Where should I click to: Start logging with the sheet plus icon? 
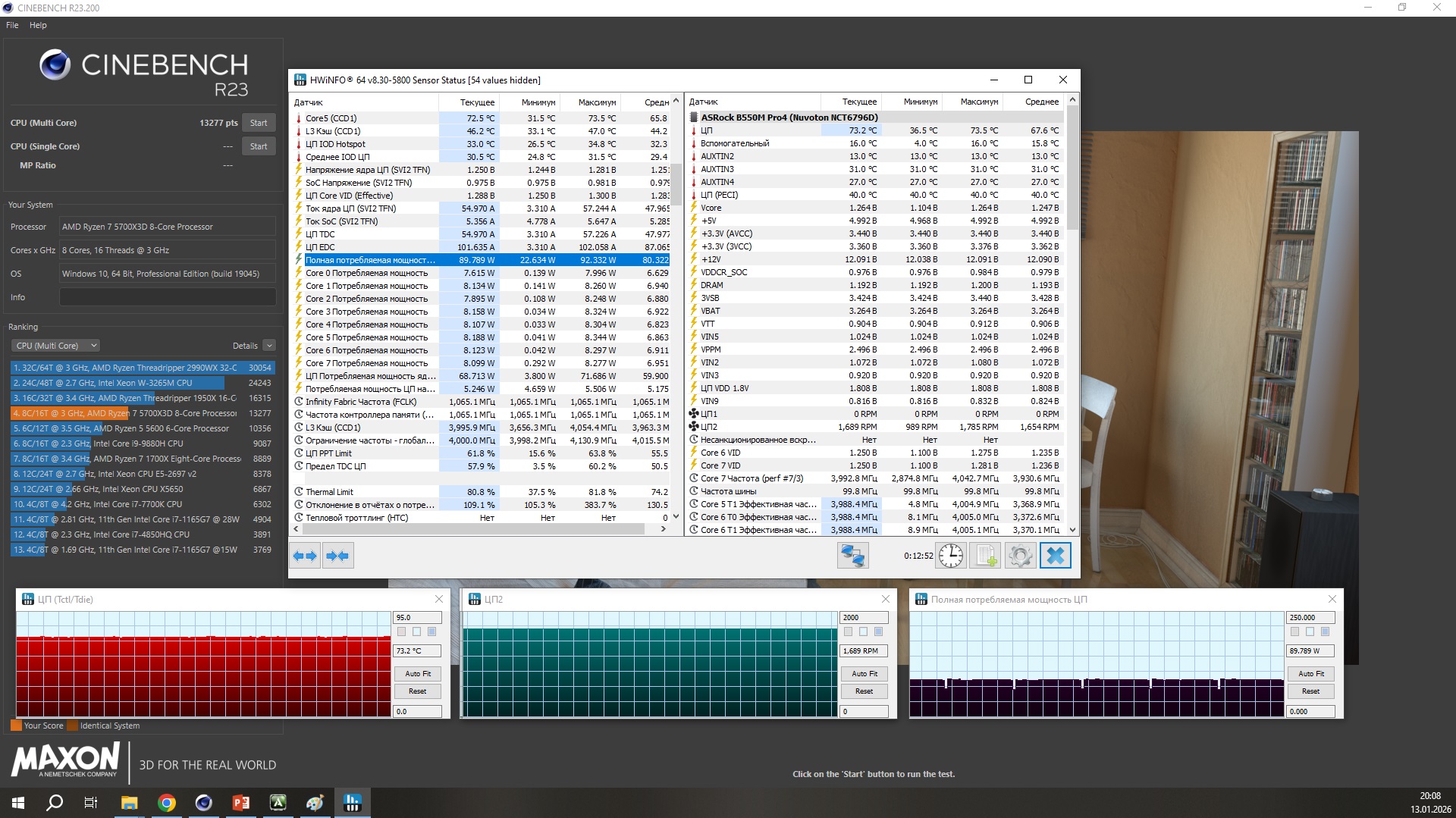click(985, 556)
